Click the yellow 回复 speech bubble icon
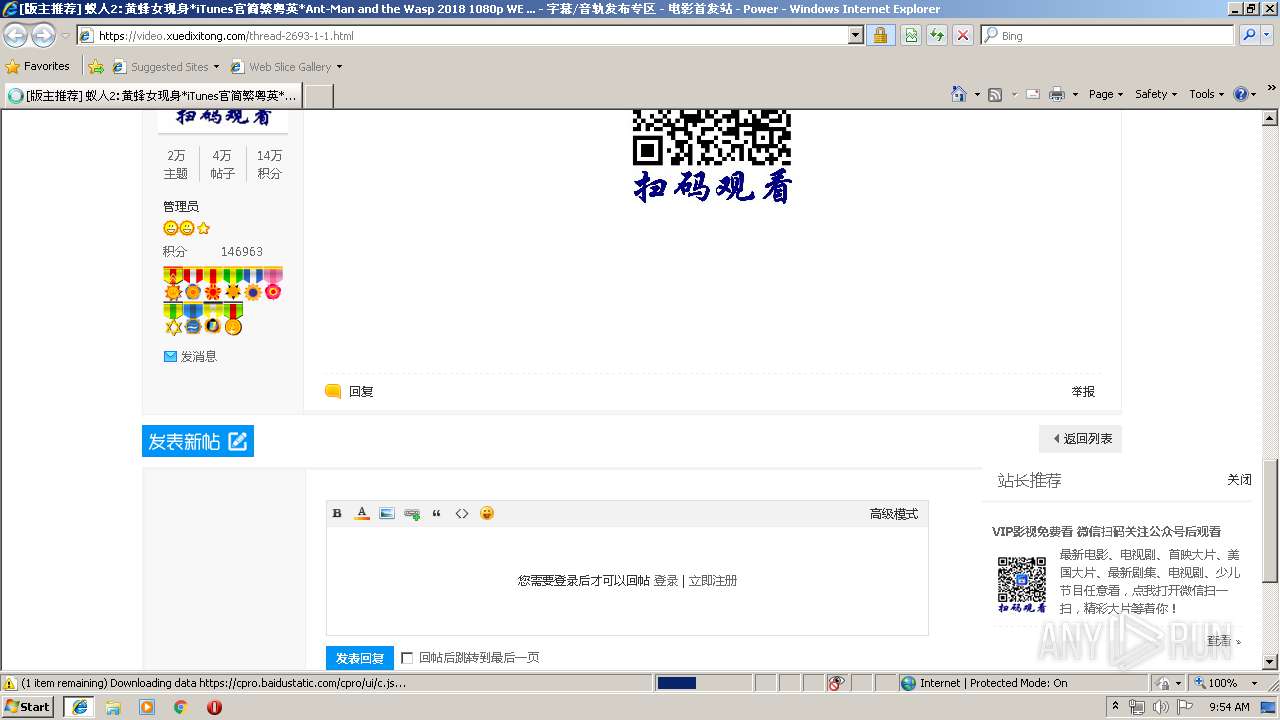This screenshot has height=720, width=1280. 333,391
